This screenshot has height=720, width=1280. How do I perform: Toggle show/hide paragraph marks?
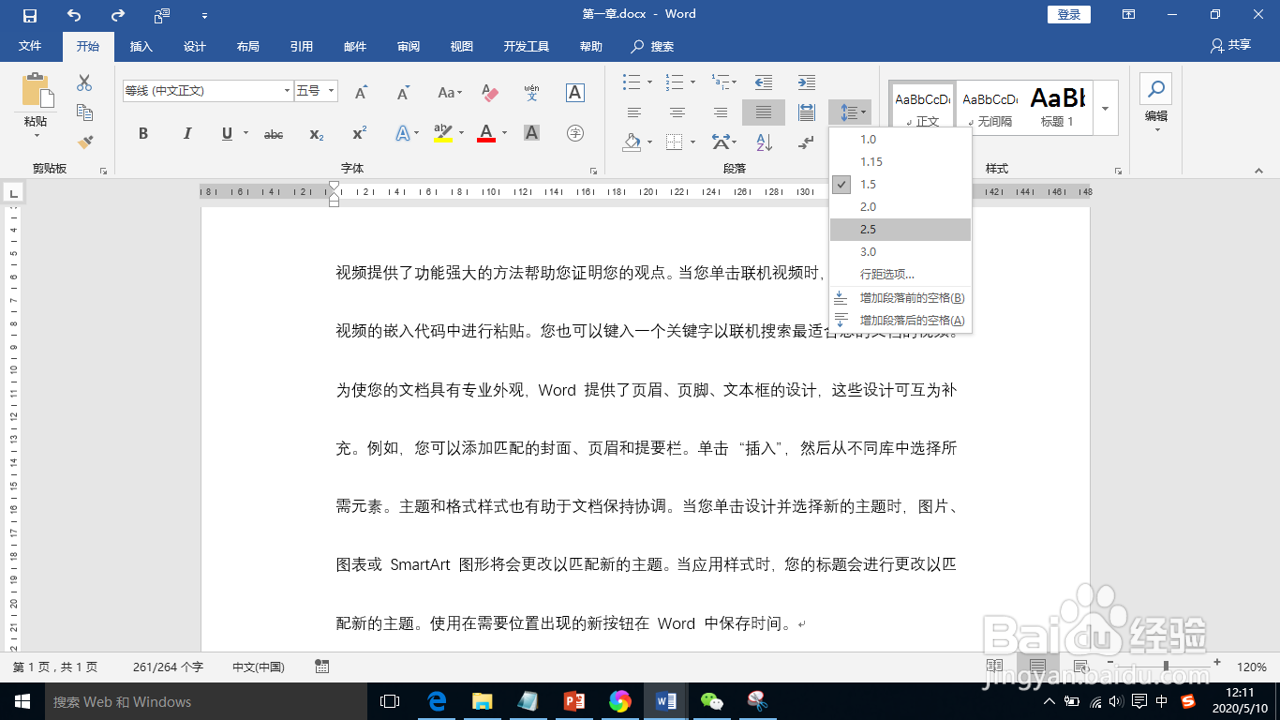coord(806,143)
